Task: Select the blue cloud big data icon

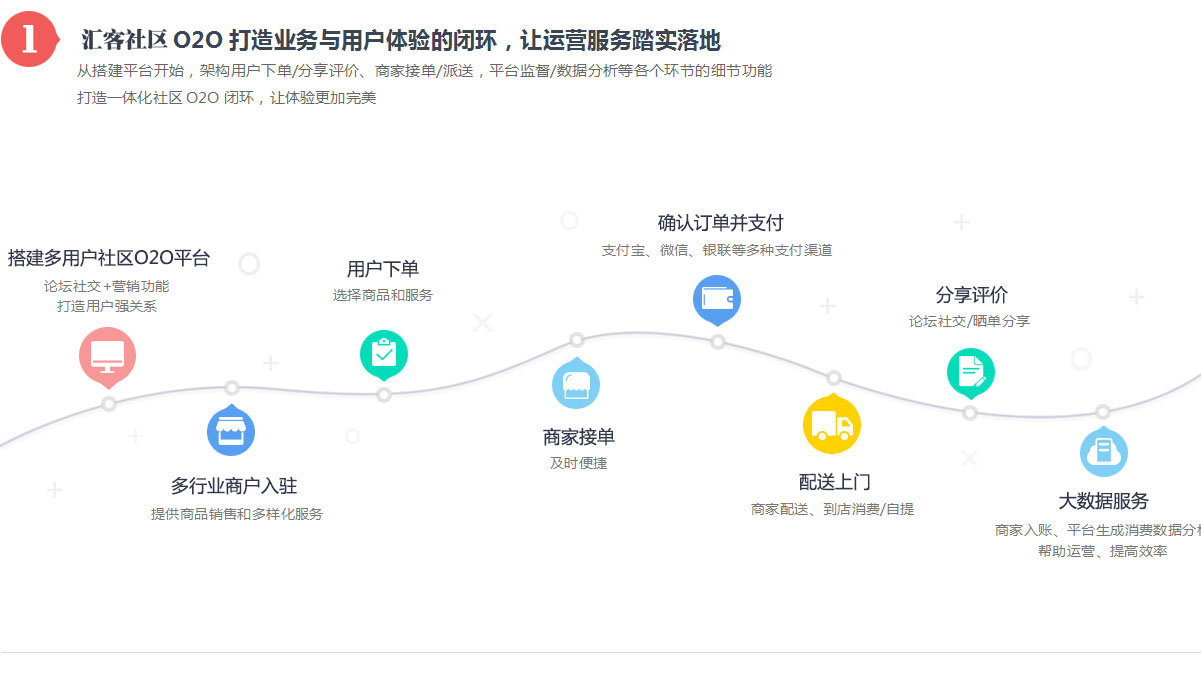Action: (x=1104, y=452)
